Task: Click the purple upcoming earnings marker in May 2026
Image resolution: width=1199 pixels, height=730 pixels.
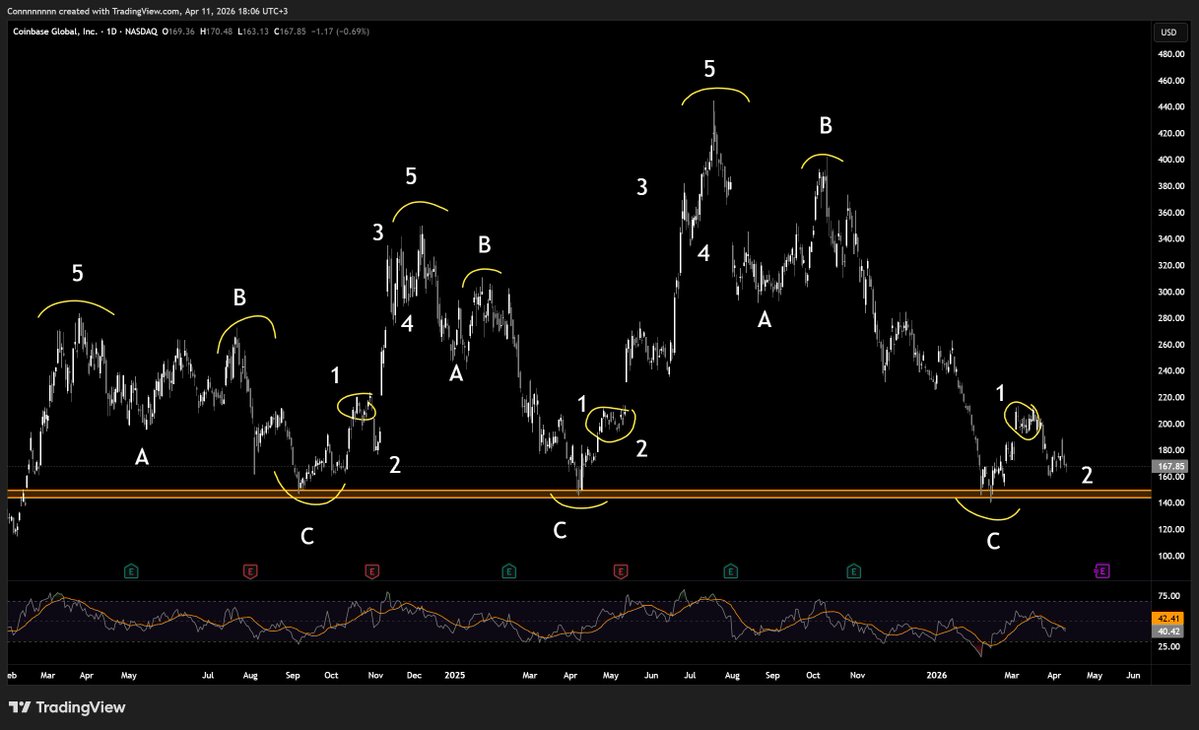Action: (1102, 571)
